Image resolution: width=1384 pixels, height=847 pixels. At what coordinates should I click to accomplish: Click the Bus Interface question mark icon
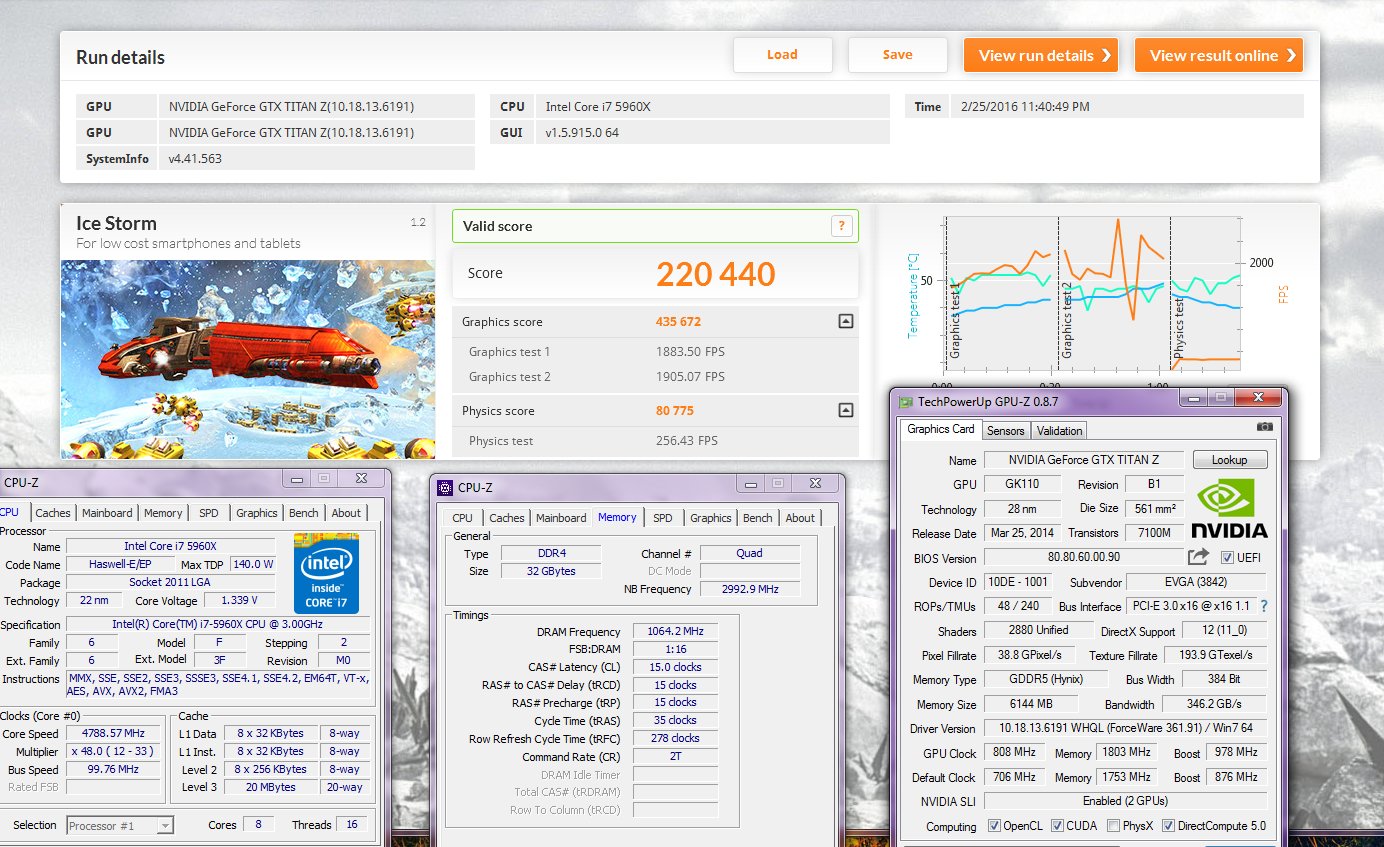click(x=1264, y=606)
